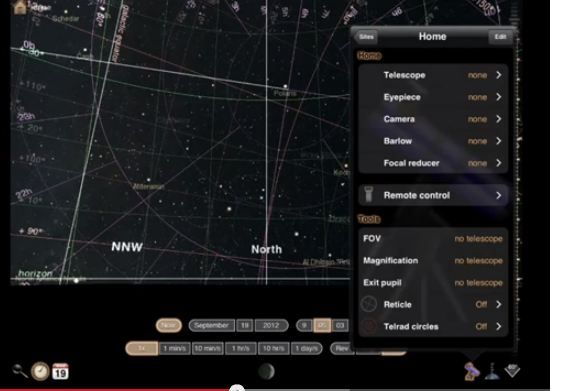Expand the Eyepiece selection row
This screenshot has width=571, height=391.
click(x=433, y=97)
